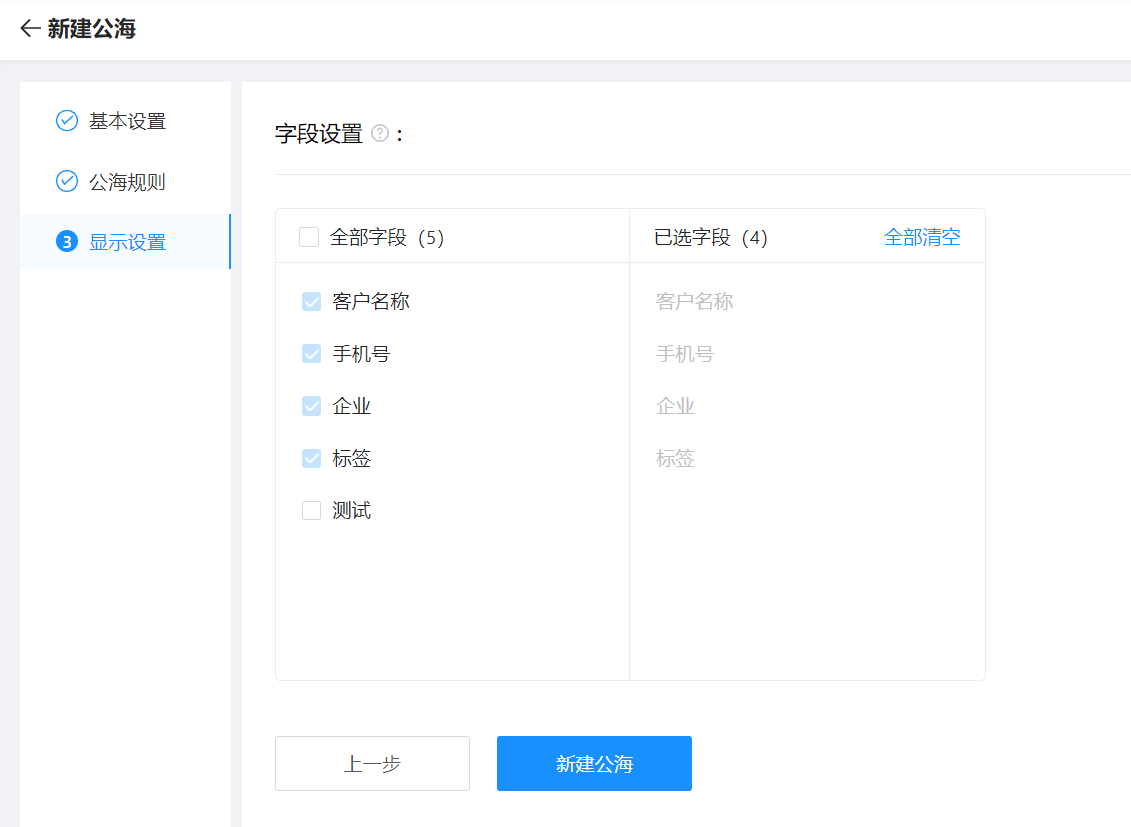Uncheck the 企业 field checkbox

(x=311, y=406)
